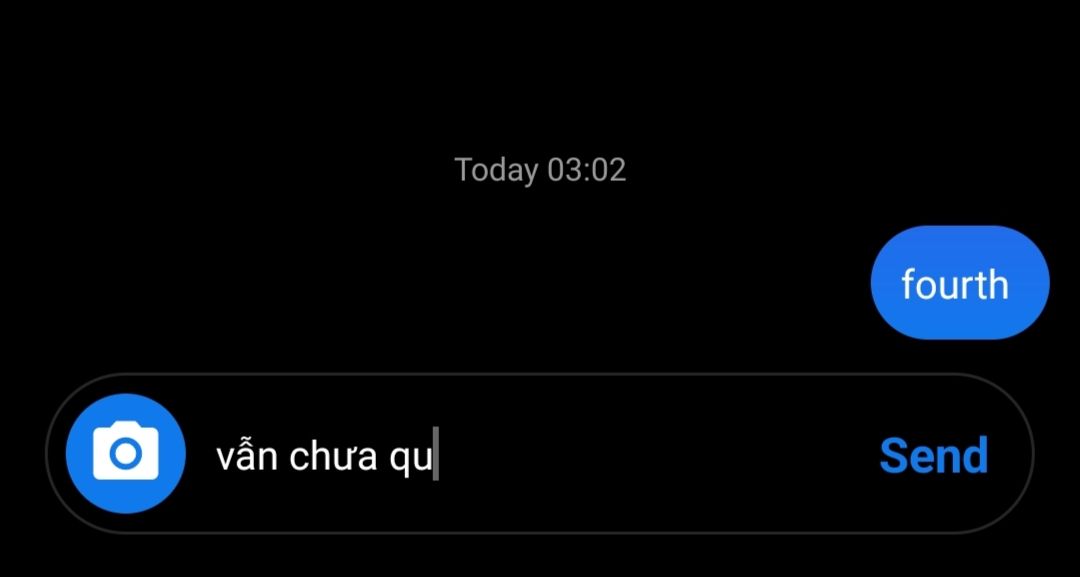1080x577 pixels.
Task: Tap the camera lens circle inside the blue icon
Action: (x=125, y=454)
